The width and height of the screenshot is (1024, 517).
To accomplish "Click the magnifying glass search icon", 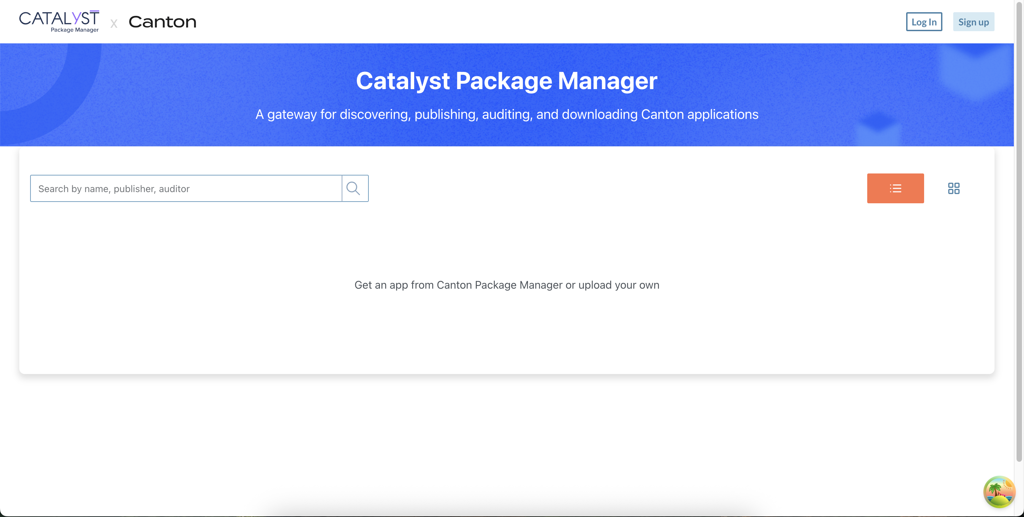I will coord(354,188).
